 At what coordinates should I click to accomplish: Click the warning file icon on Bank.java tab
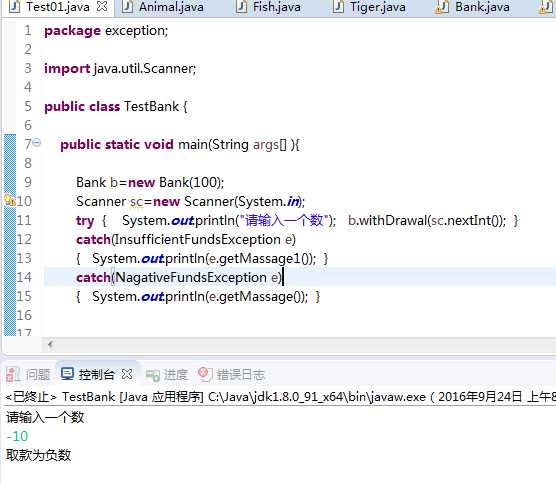pos(442,7)
